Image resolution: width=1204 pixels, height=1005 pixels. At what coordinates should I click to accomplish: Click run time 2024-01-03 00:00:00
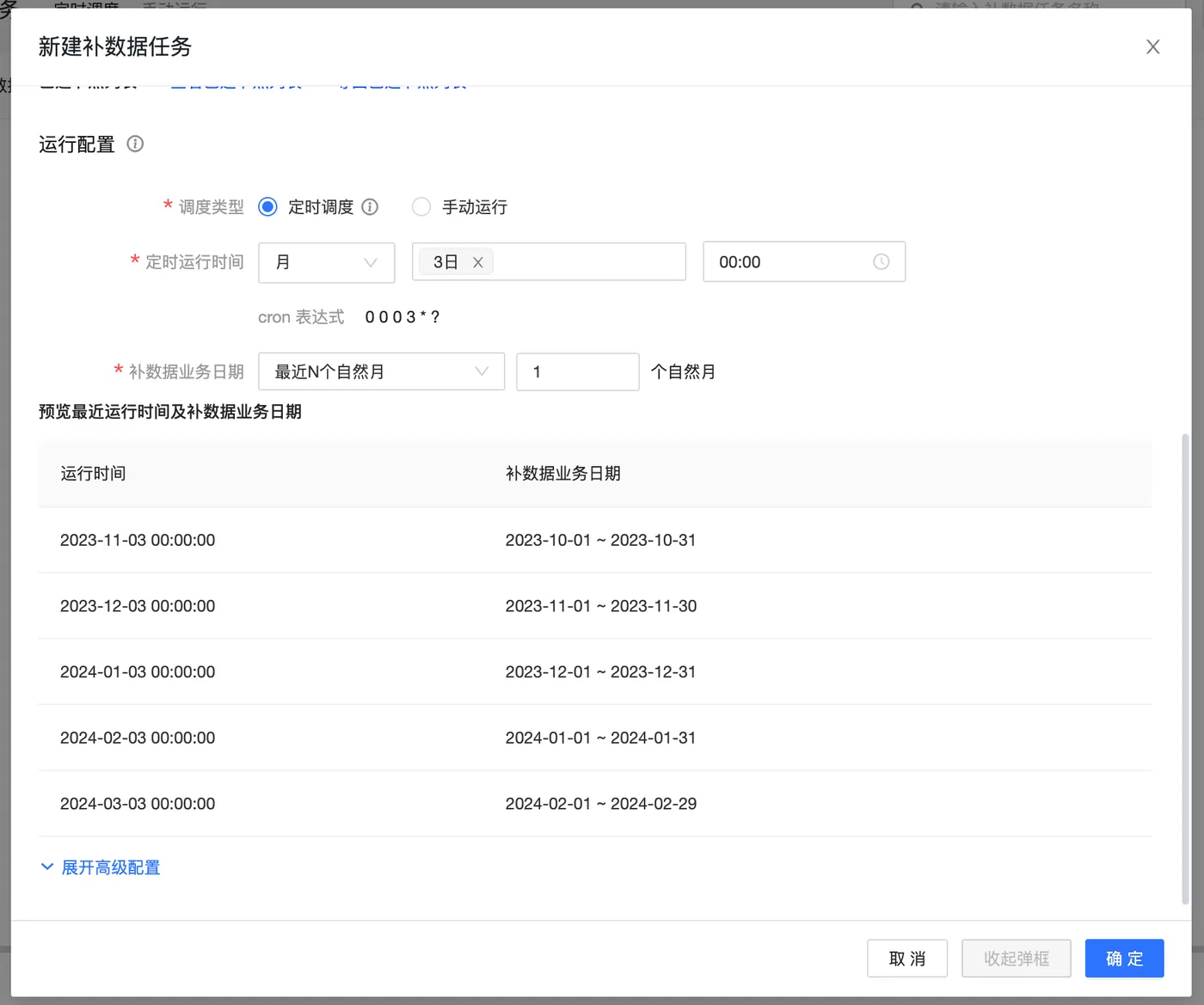(138, 671)
